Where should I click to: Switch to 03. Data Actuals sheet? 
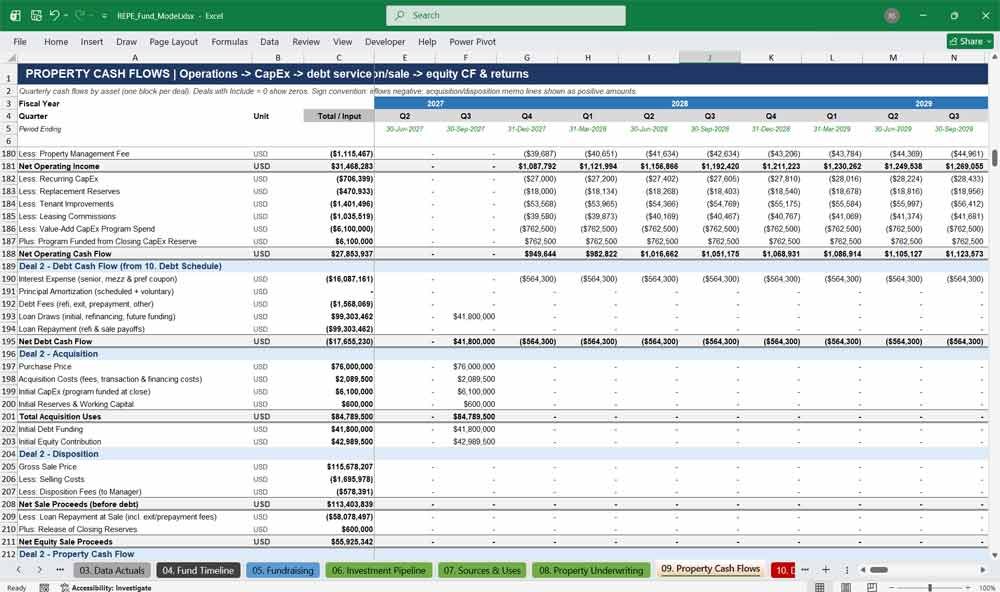(x=112, y=570)
